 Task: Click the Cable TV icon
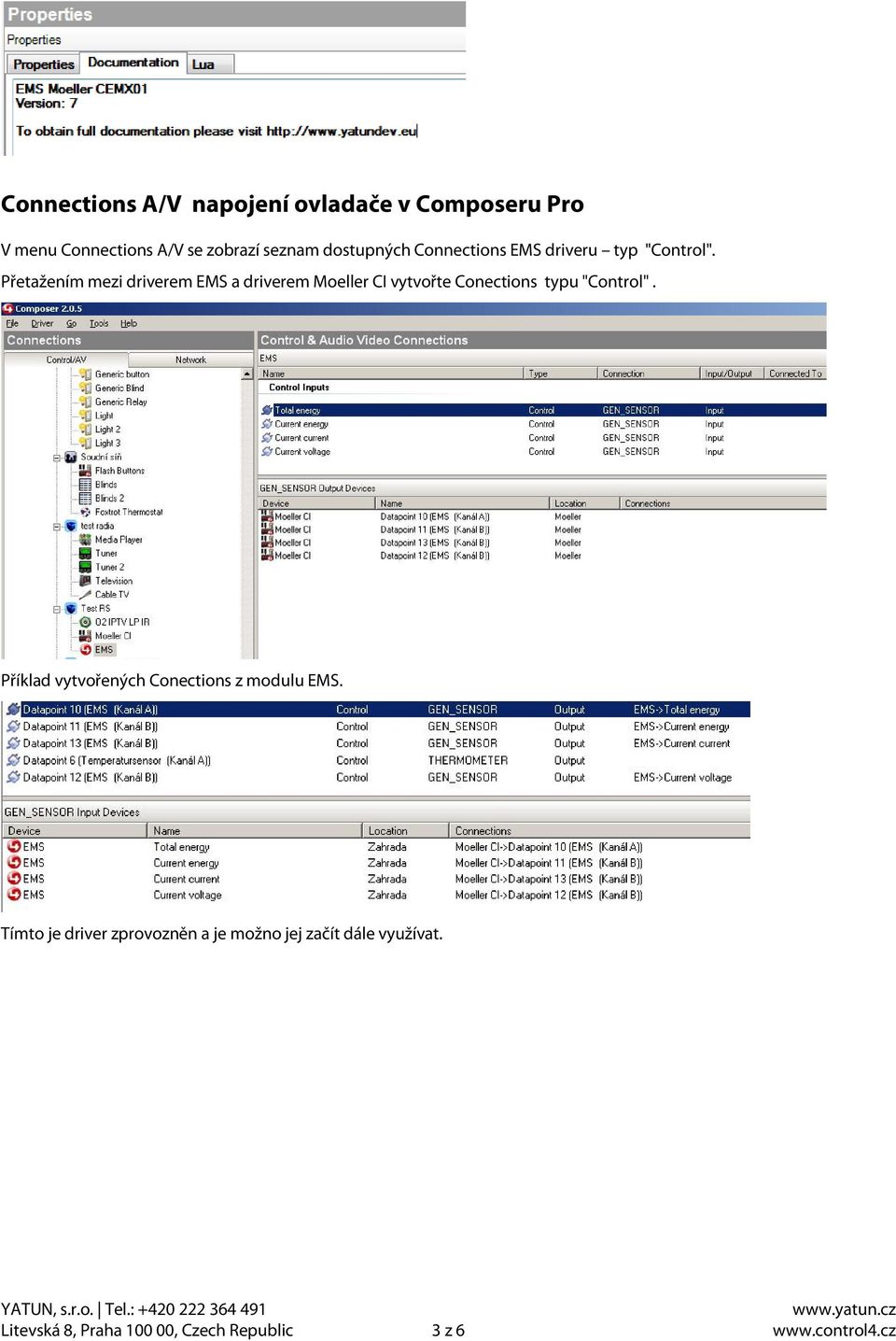85,595
